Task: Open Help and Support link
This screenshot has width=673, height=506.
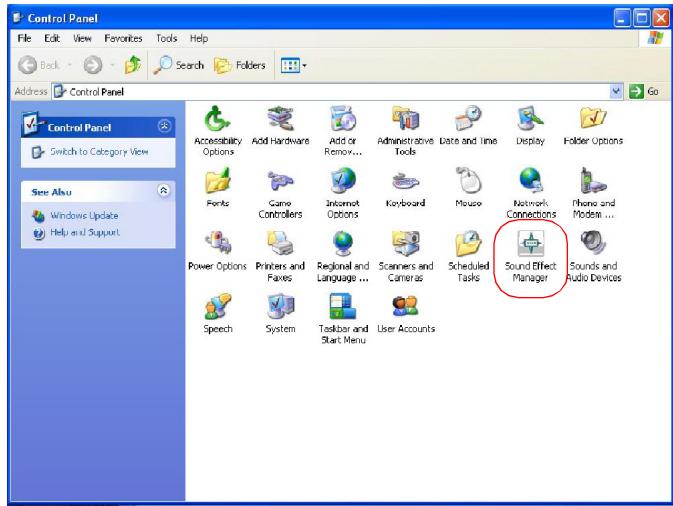Action: (85, 232)
